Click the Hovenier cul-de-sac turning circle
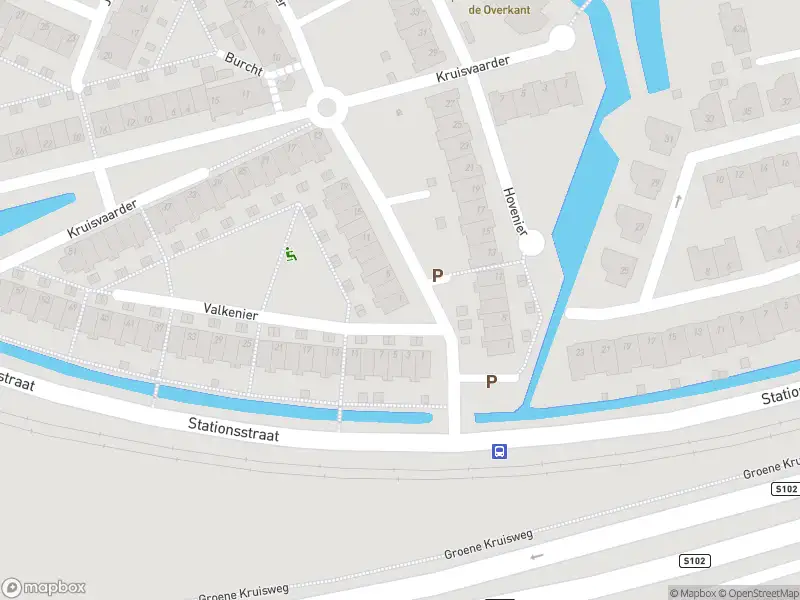Screen dimensions: 800x600 [532, 243]
